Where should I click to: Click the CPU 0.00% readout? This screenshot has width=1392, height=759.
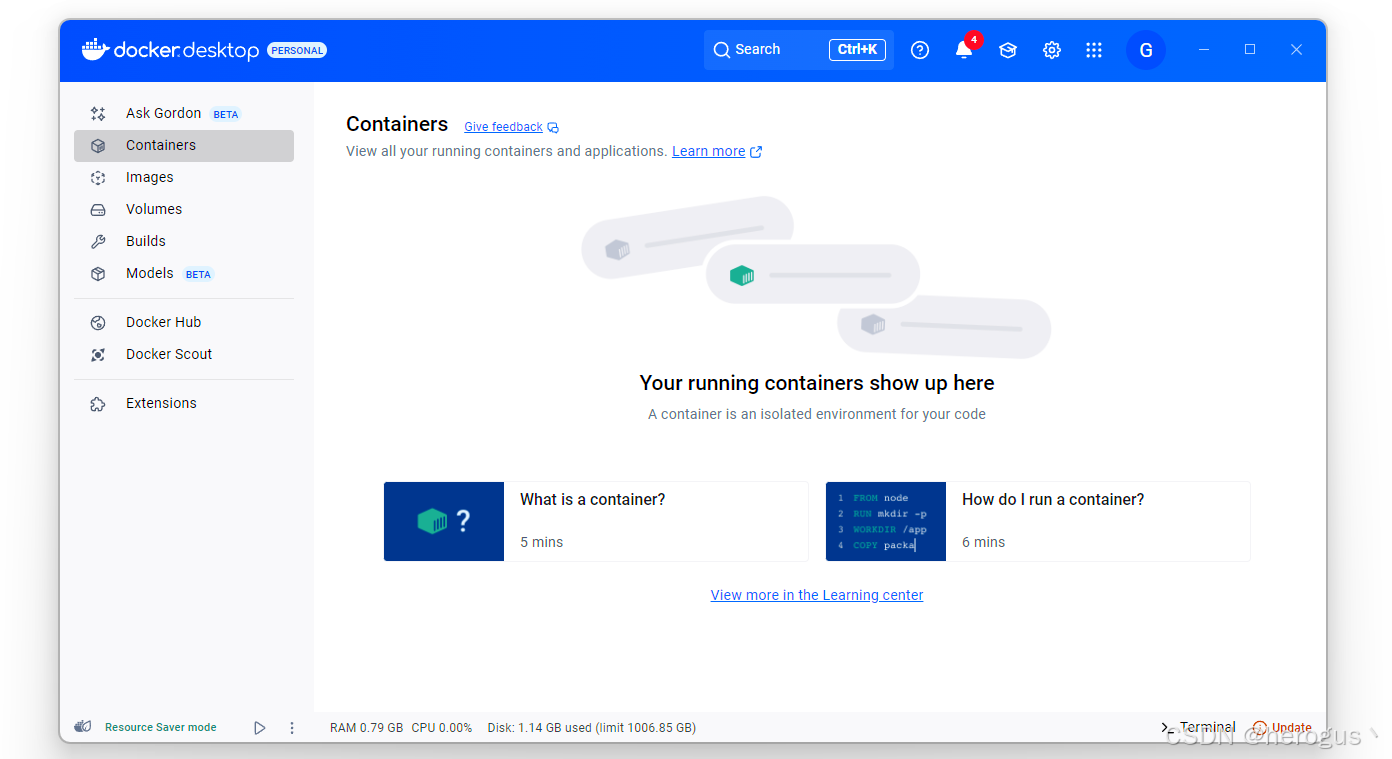click(x=442, y=728)
